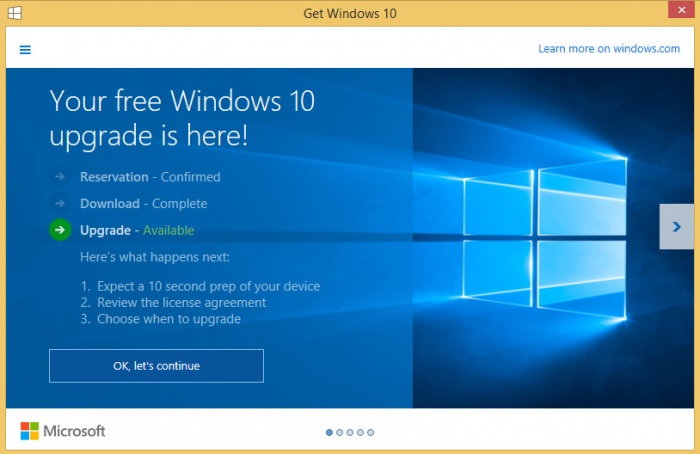Go to next slide with right chevron

point(676,227)
